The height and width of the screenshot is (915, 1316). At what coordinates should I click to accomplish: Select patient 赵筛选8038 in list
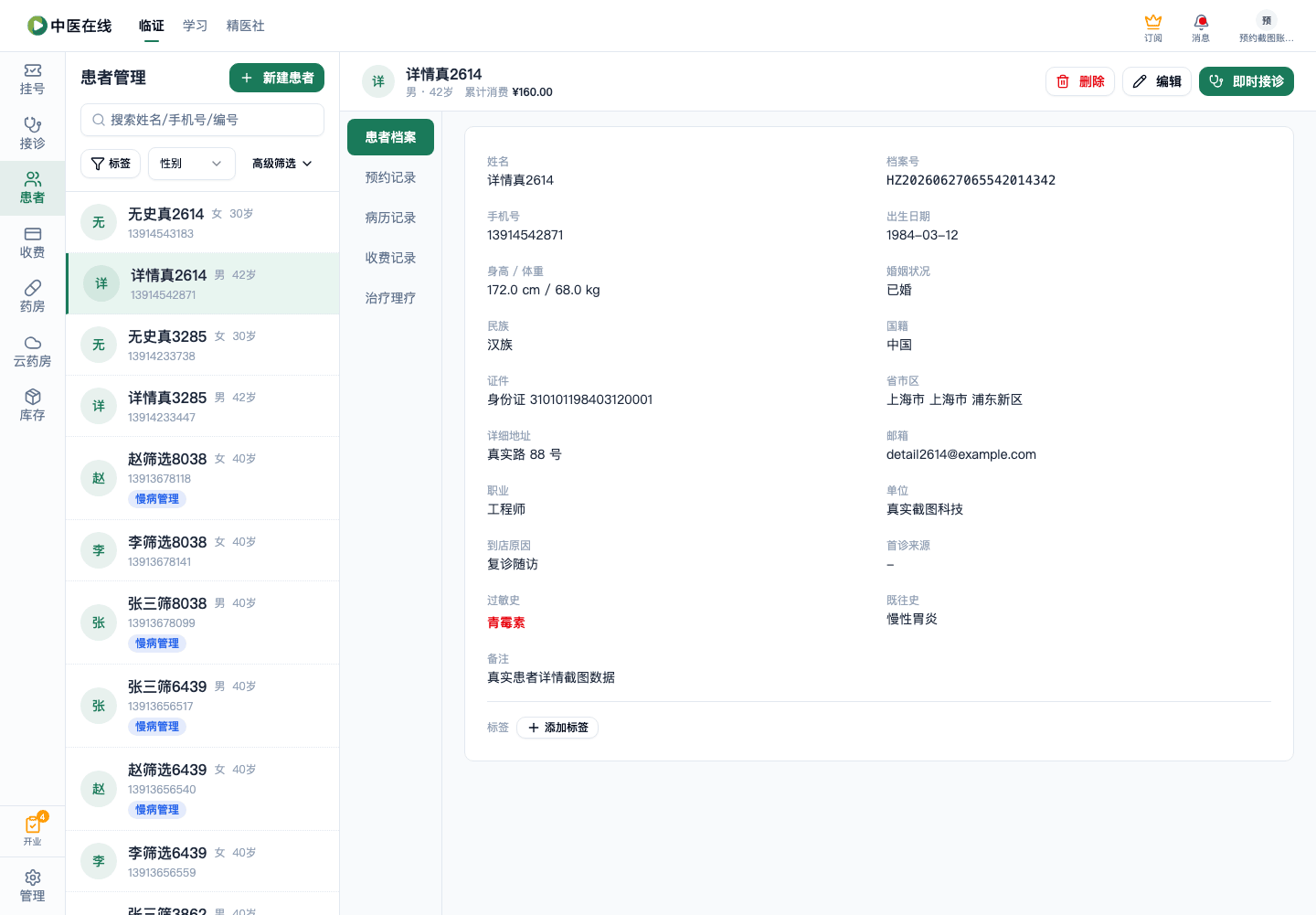point(203,478)
